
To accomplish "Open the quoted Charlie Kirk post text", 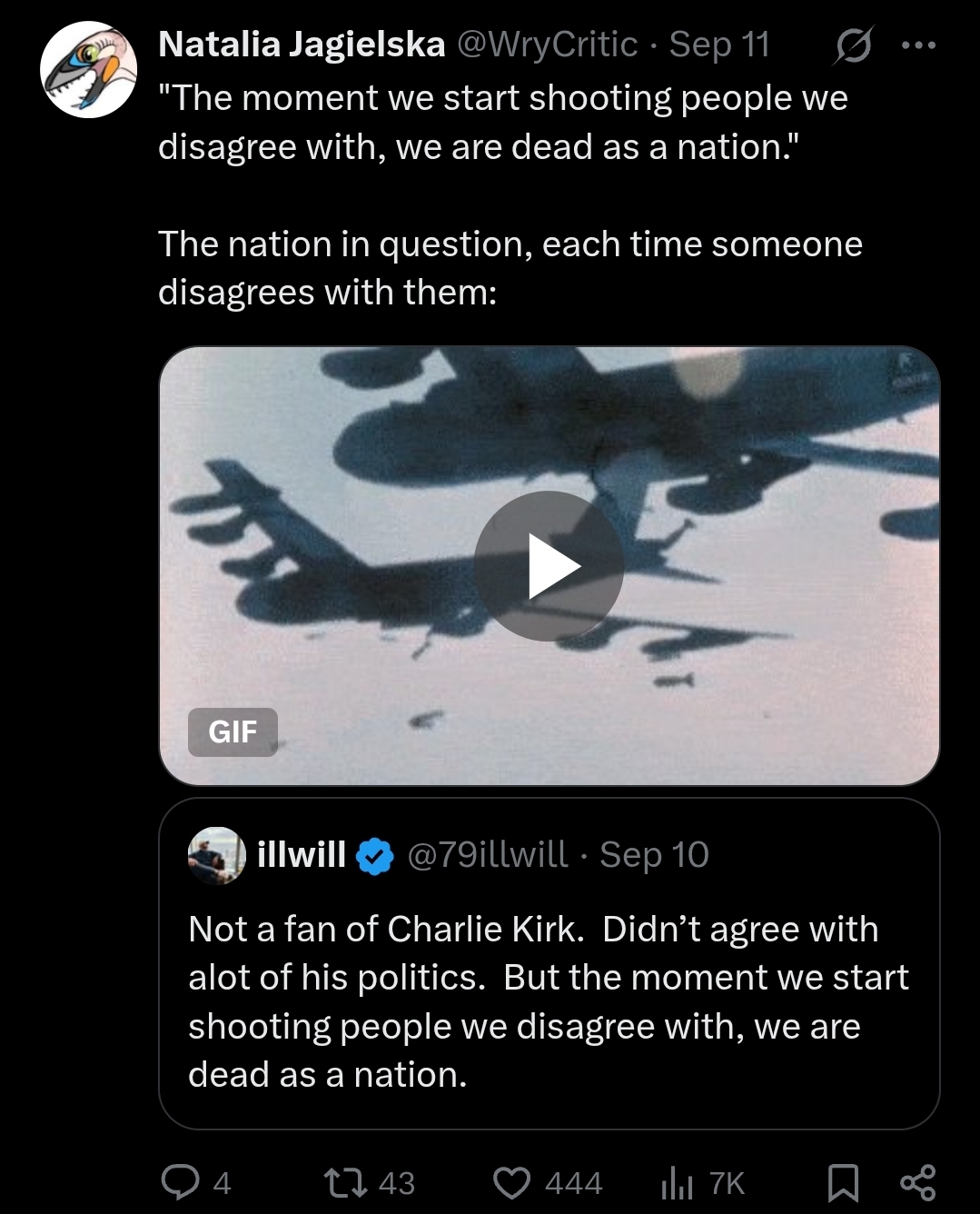I will (548, 1001).
